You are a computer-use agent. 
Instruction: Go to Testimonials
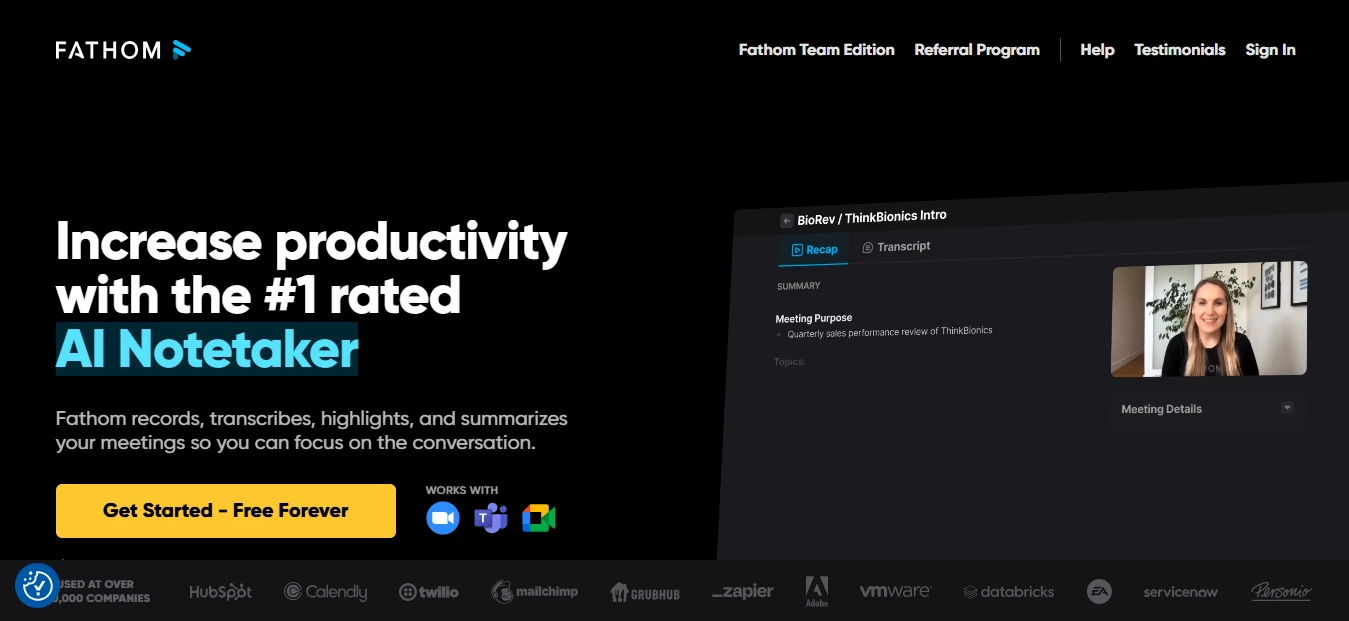pos(1180,50)
